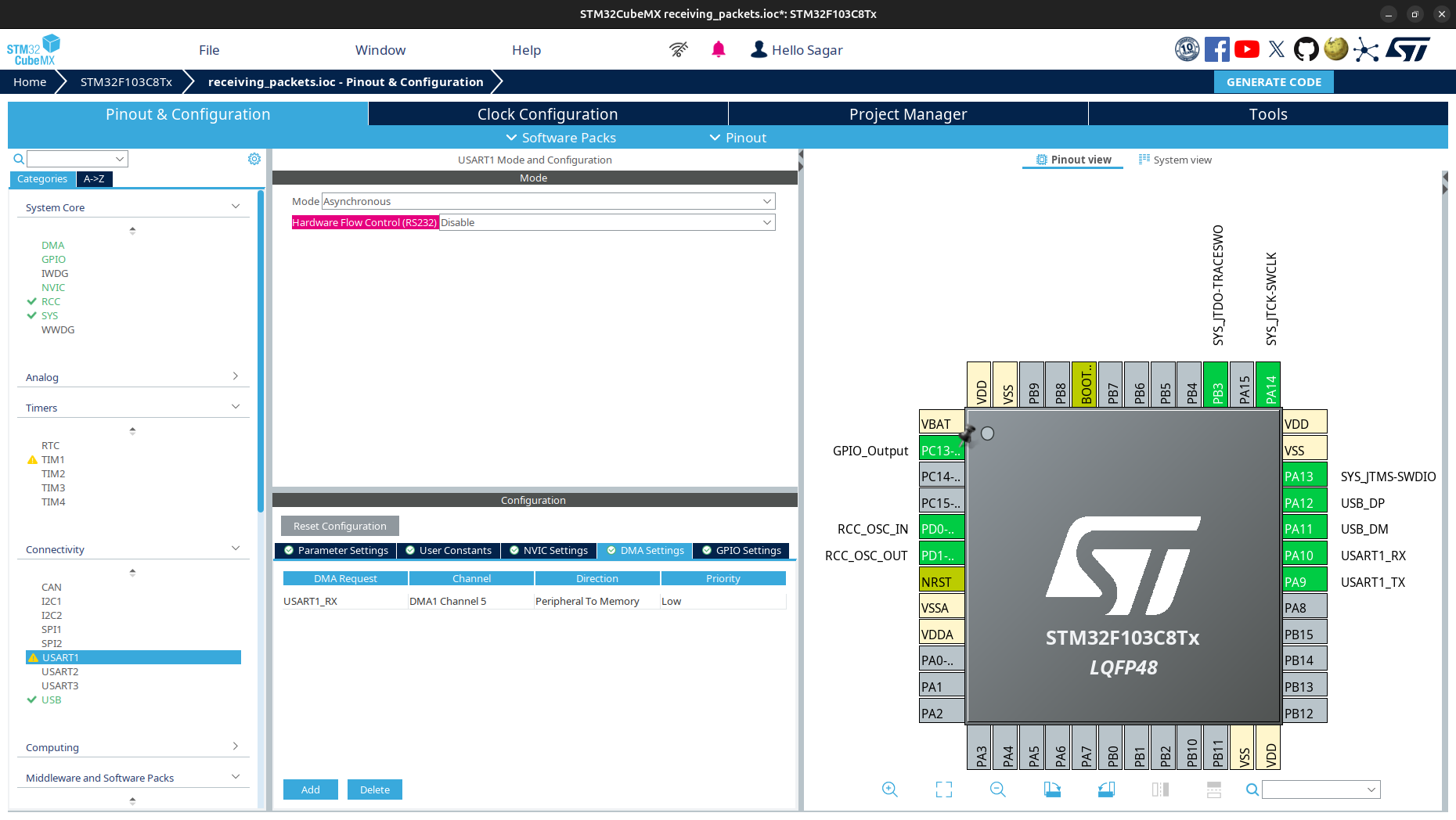Rotate the chip counter-clockwise
The height and width of the screenshot is (820, 1456).
[x=1106, y=789]
